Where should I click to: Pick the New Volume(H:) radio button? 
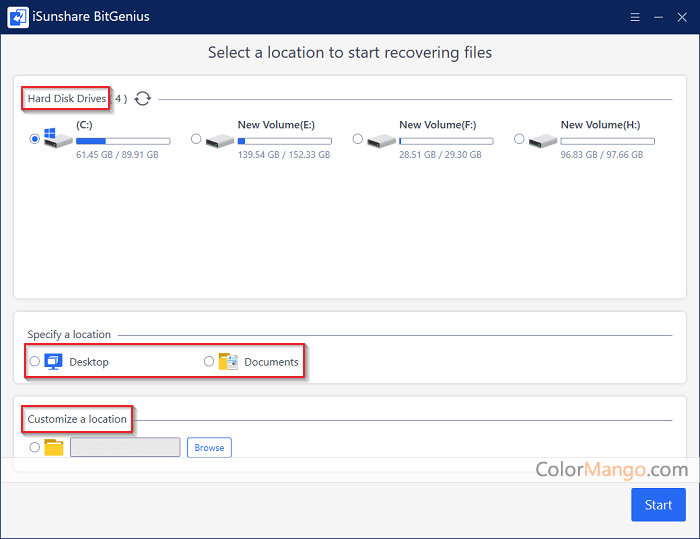(x=519, y=139)
